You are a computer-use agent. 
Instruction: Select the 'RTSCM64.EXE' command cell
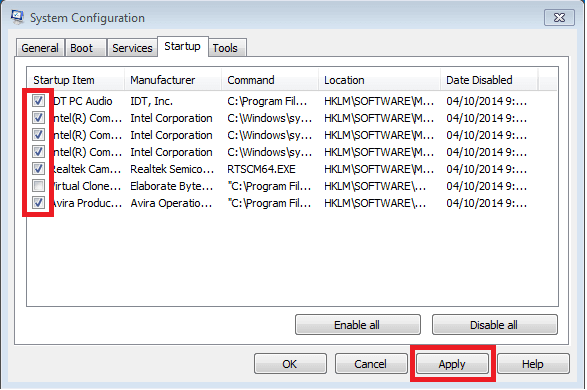click(x=261, y=169)
